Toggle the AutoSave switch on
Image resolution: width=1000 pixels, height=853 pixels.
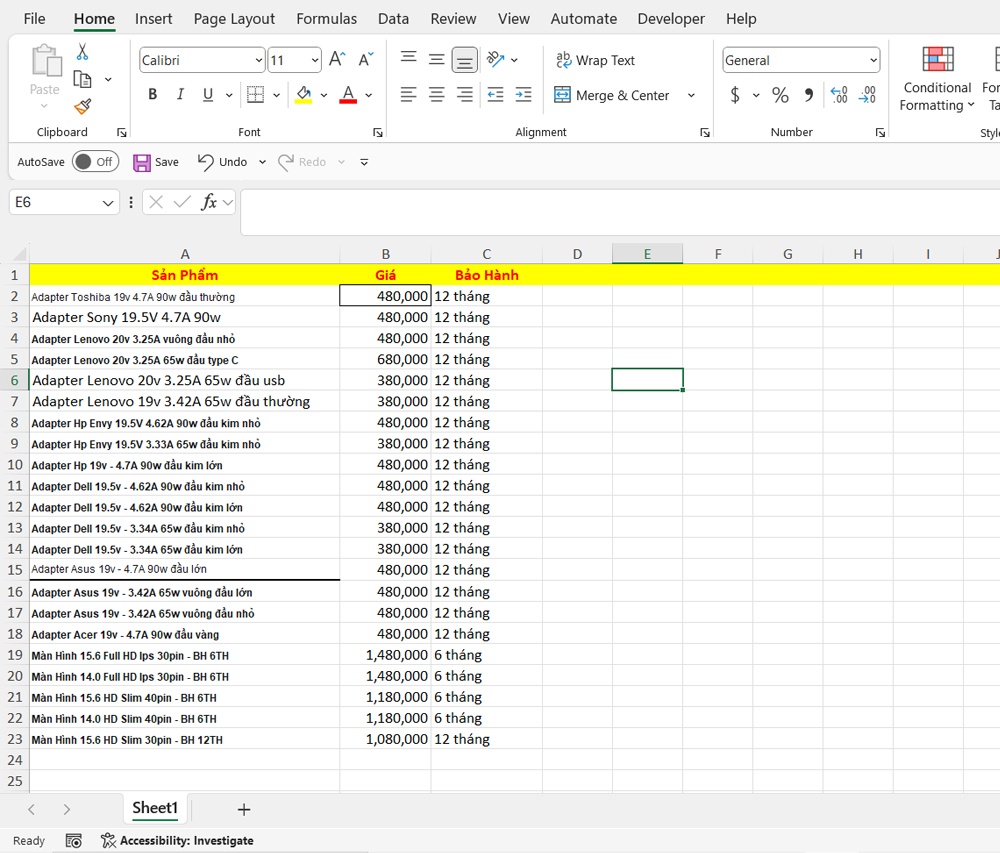click(95, 162)
